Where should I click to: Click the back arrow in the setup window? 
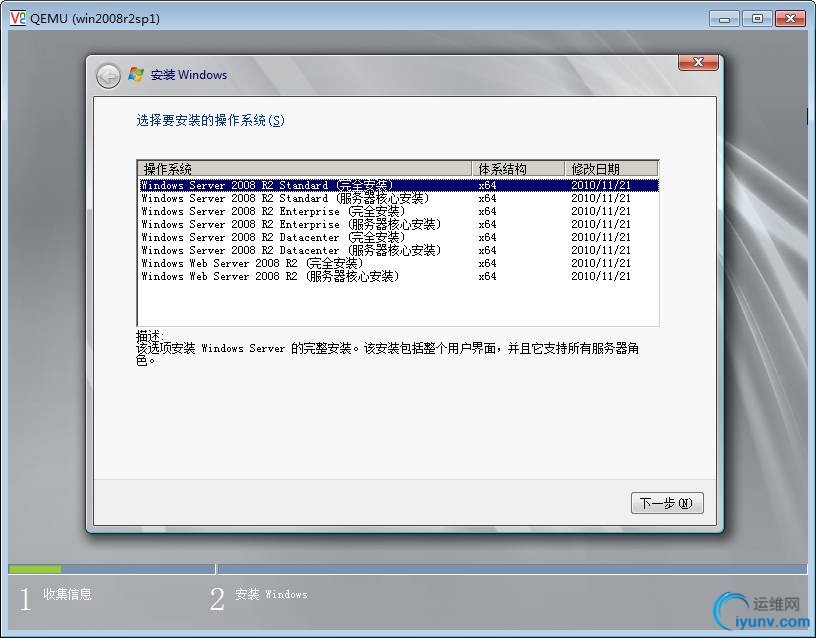(108, 76)
